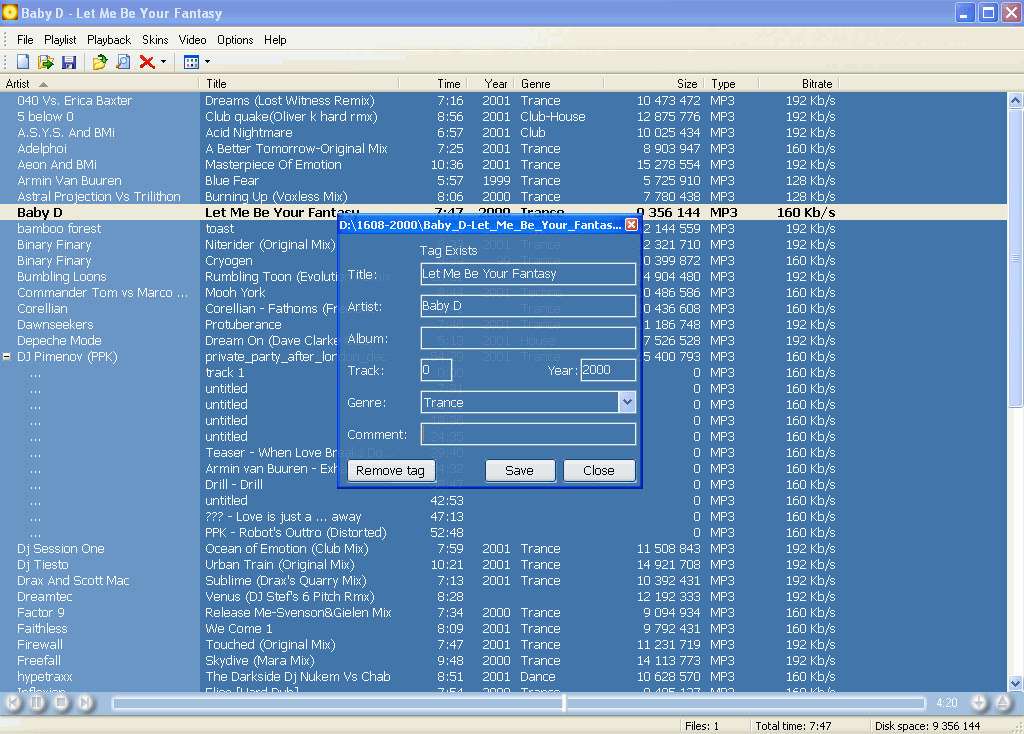Select the Skydive (Mara Mix) track
This screenshot has width=1024, height=734.
[260, 661]
